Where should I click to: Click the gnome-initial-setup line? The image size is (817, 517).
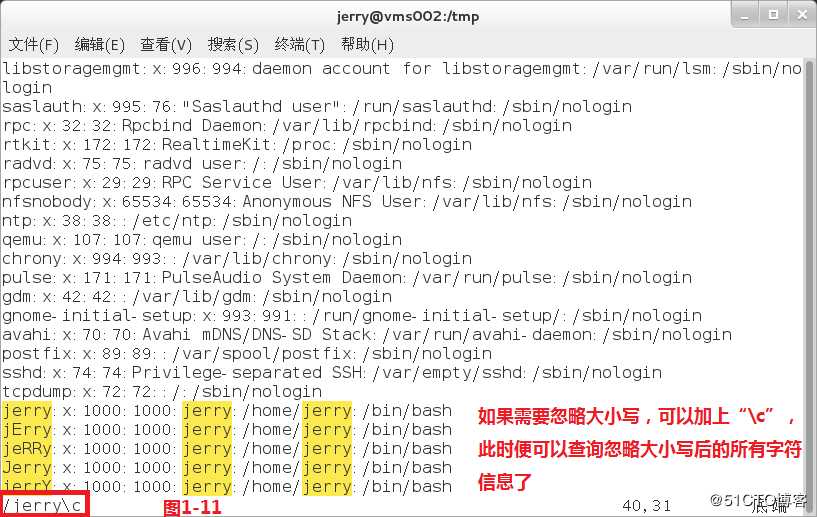[x=352, y=316]
